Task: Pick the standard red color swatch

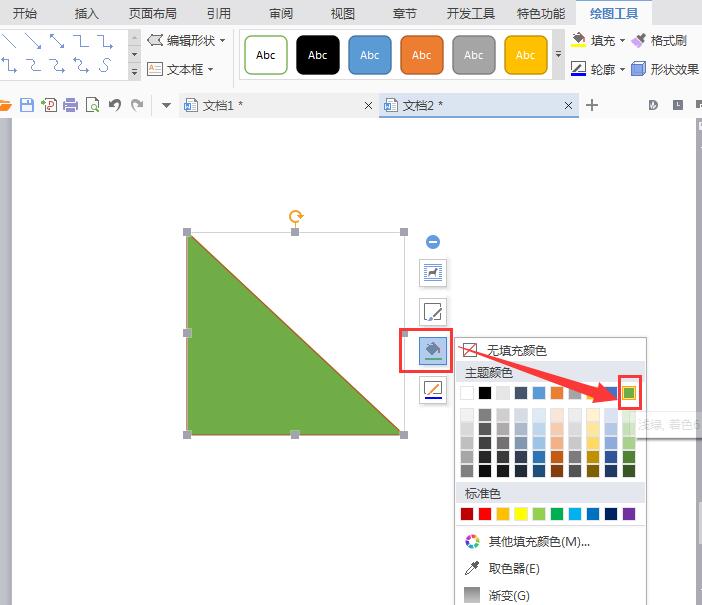Action: [x=485, y=514]
